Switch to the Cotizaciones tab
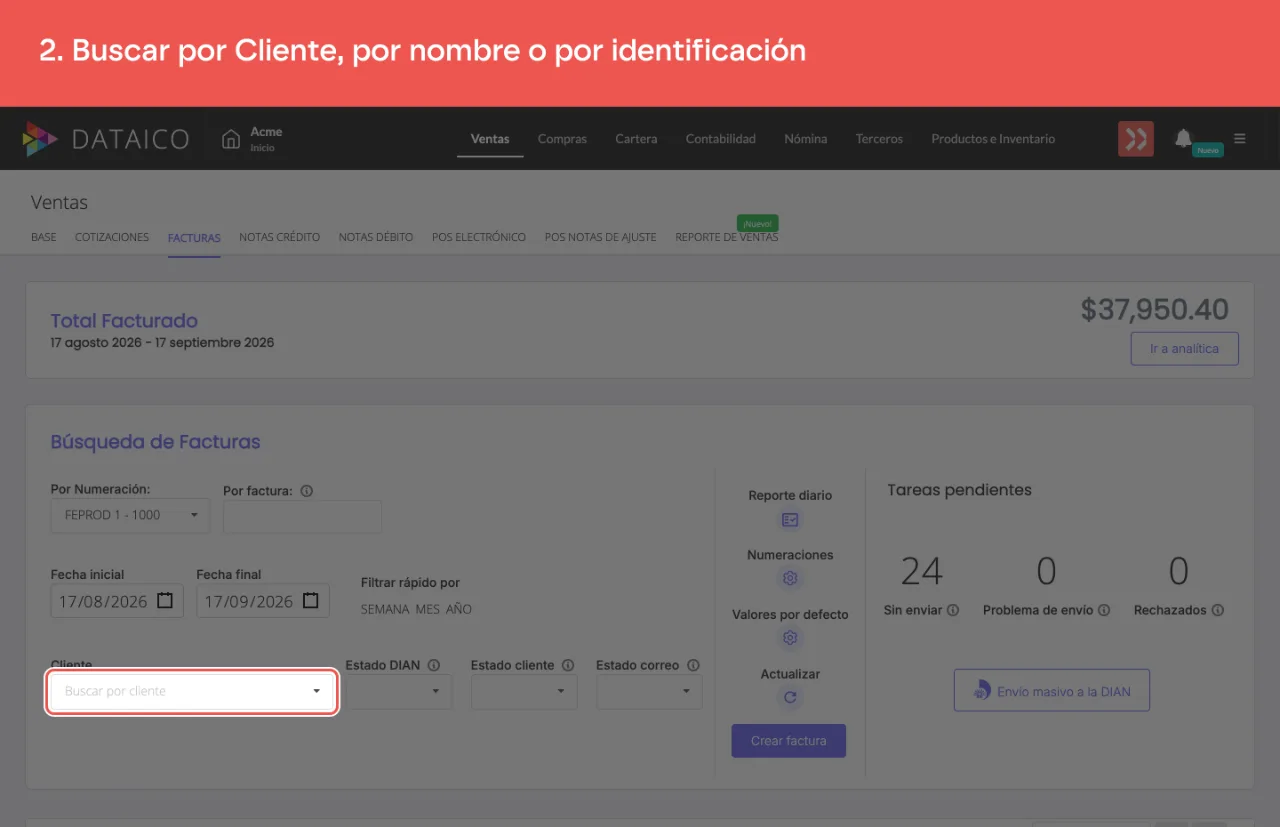The width and height of the screenshot is (1280, 827). click(112, 237)
